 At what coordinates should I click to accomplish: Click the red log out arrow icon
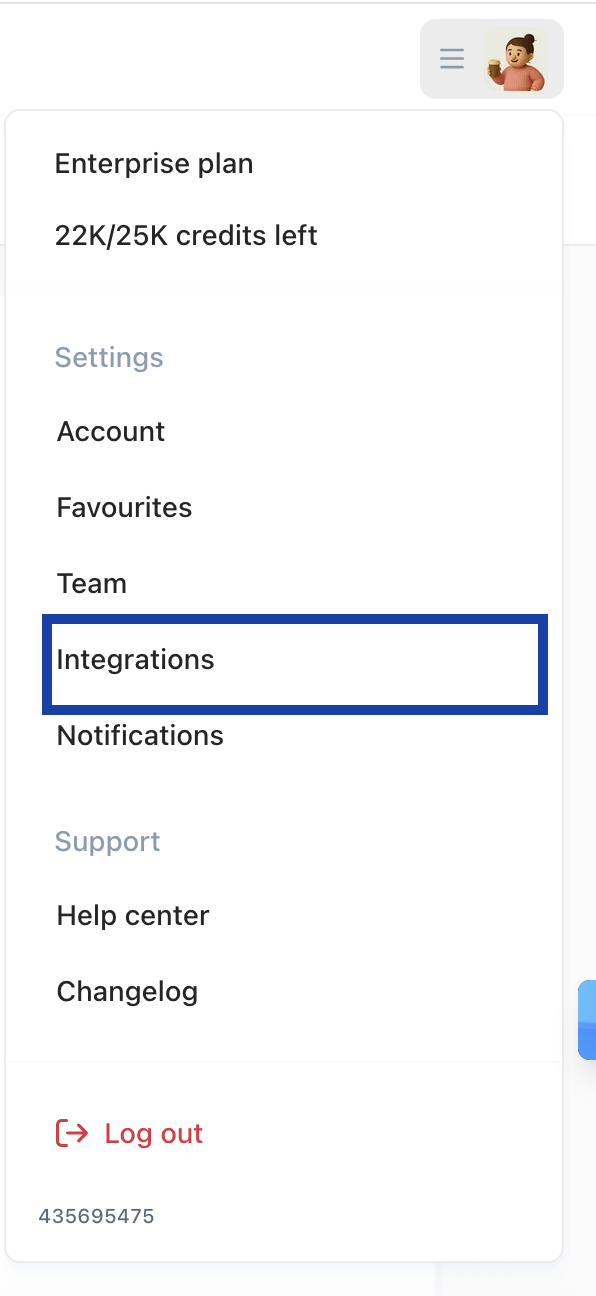click(x=72, y=1133)
